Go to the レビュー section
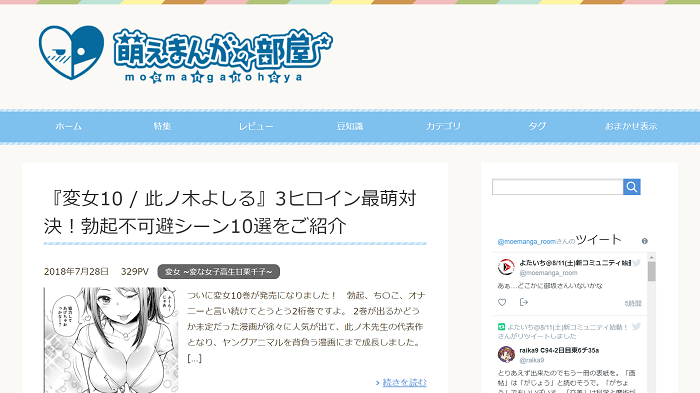This screenshot has height=393, width=700. (256, 126)
